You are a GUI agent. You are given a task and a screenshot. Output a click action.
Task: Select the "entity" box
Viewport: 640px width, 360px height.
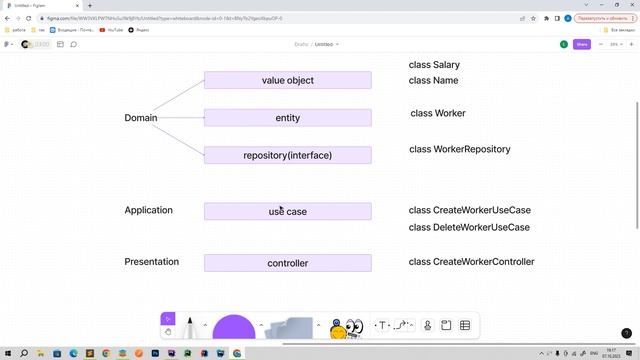[x=288, y=118]
